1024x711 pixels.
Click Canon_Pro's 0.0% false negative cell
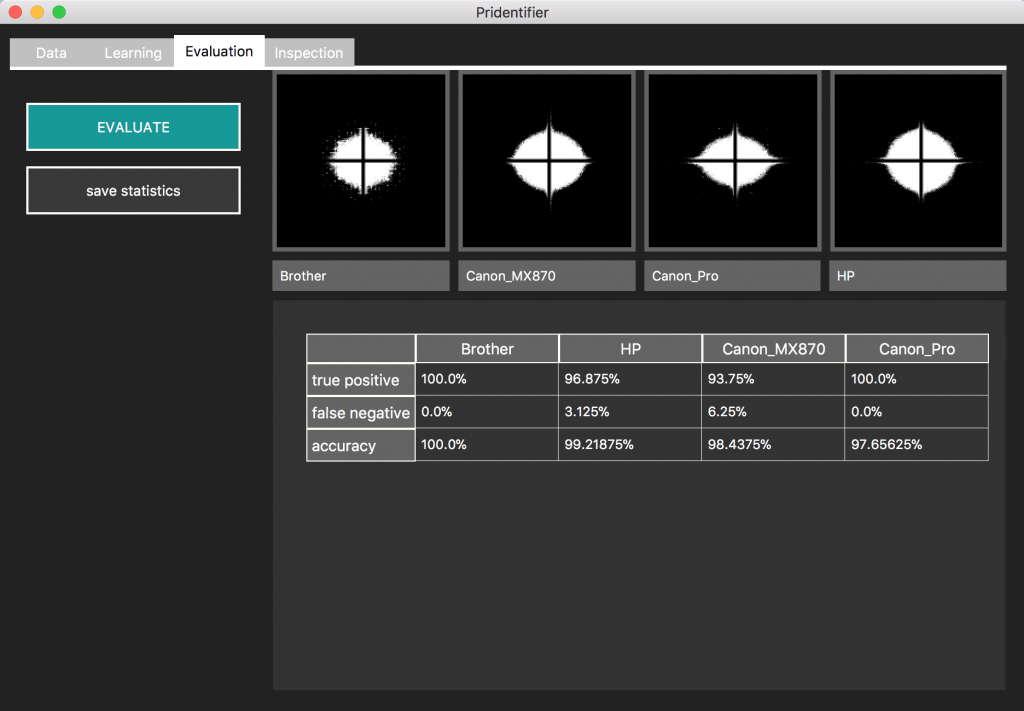[916, 412]
